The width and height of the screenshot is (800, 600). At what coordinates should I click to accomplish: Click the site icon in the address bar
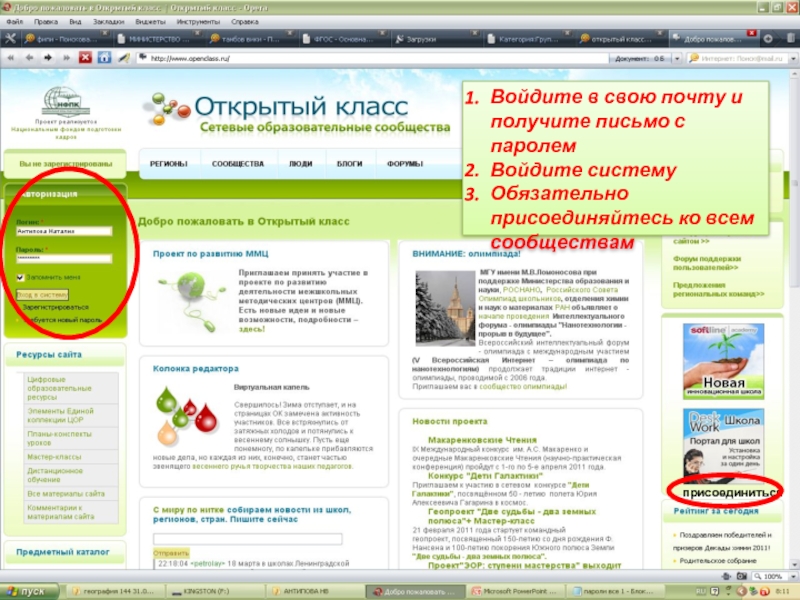142,58
